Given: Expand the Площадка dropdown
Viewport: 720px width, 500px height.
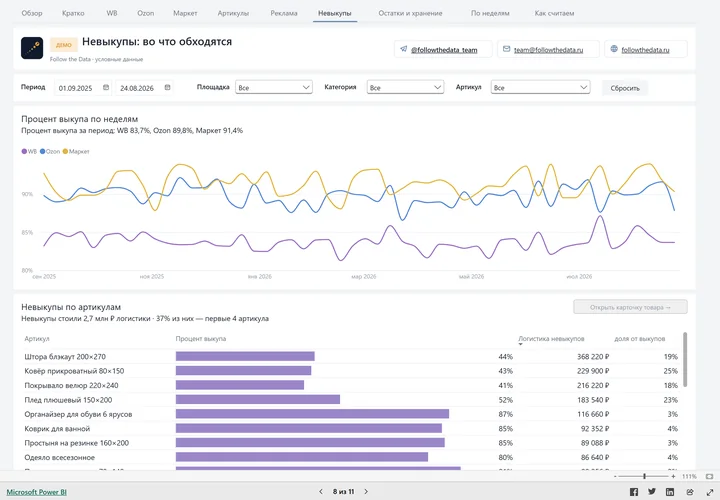Looking at the screenshot, I should tap(274, 87).
